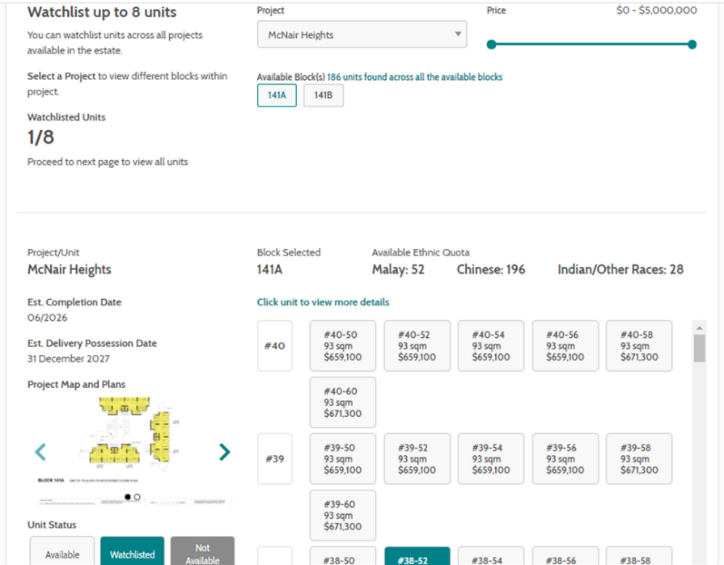
Task: Click the 'Watchlist up to 8 units' heading
Action: [102, 12]
